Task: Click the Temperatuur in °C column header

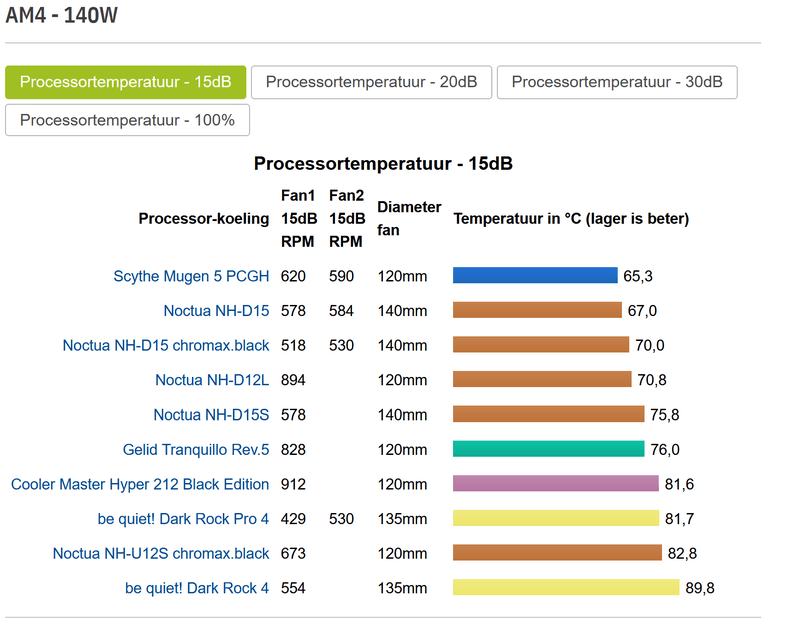Action: click(571, 218)
